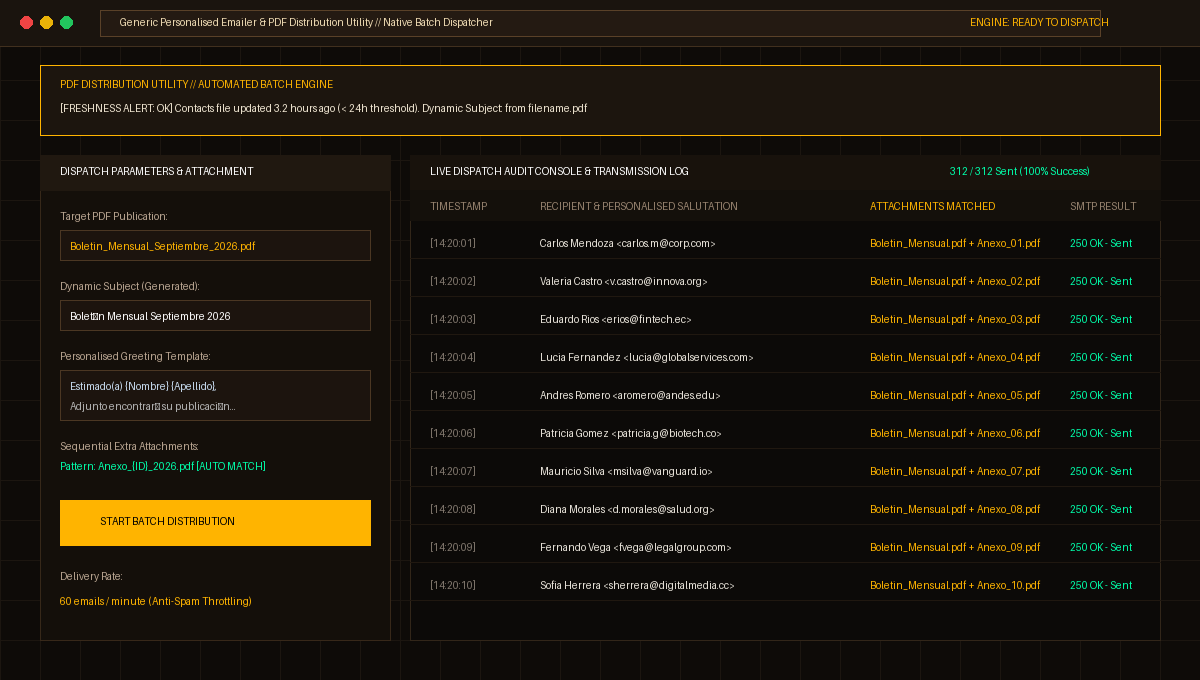Select the PDF DISTRIBUTION UTILITY banner heading

[x=197, y=84]
